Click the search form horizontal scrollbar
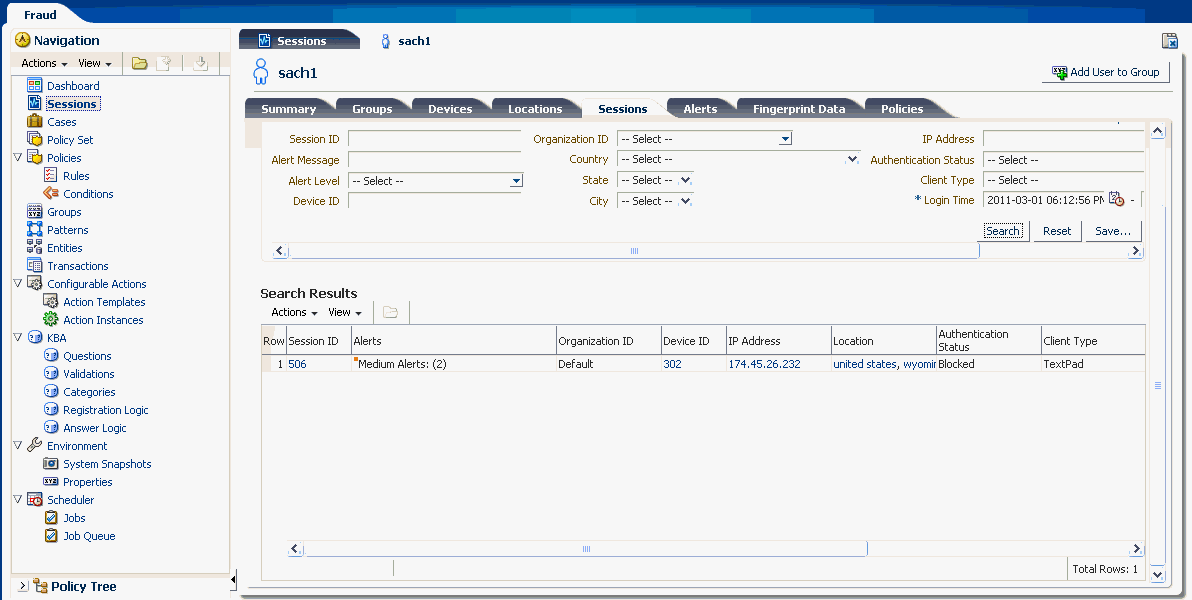 tap(634, 250)
